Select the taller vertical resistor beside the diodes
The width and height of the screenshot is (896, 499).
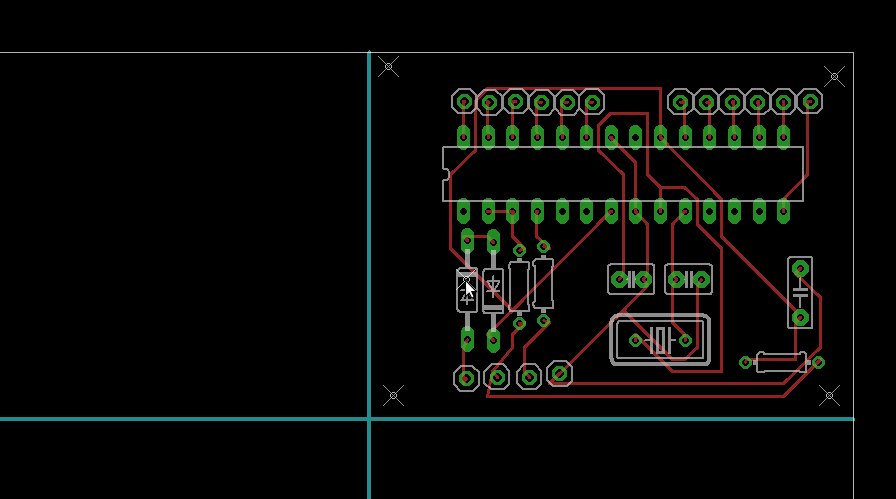pyautogui.click(x=543, y=283)
